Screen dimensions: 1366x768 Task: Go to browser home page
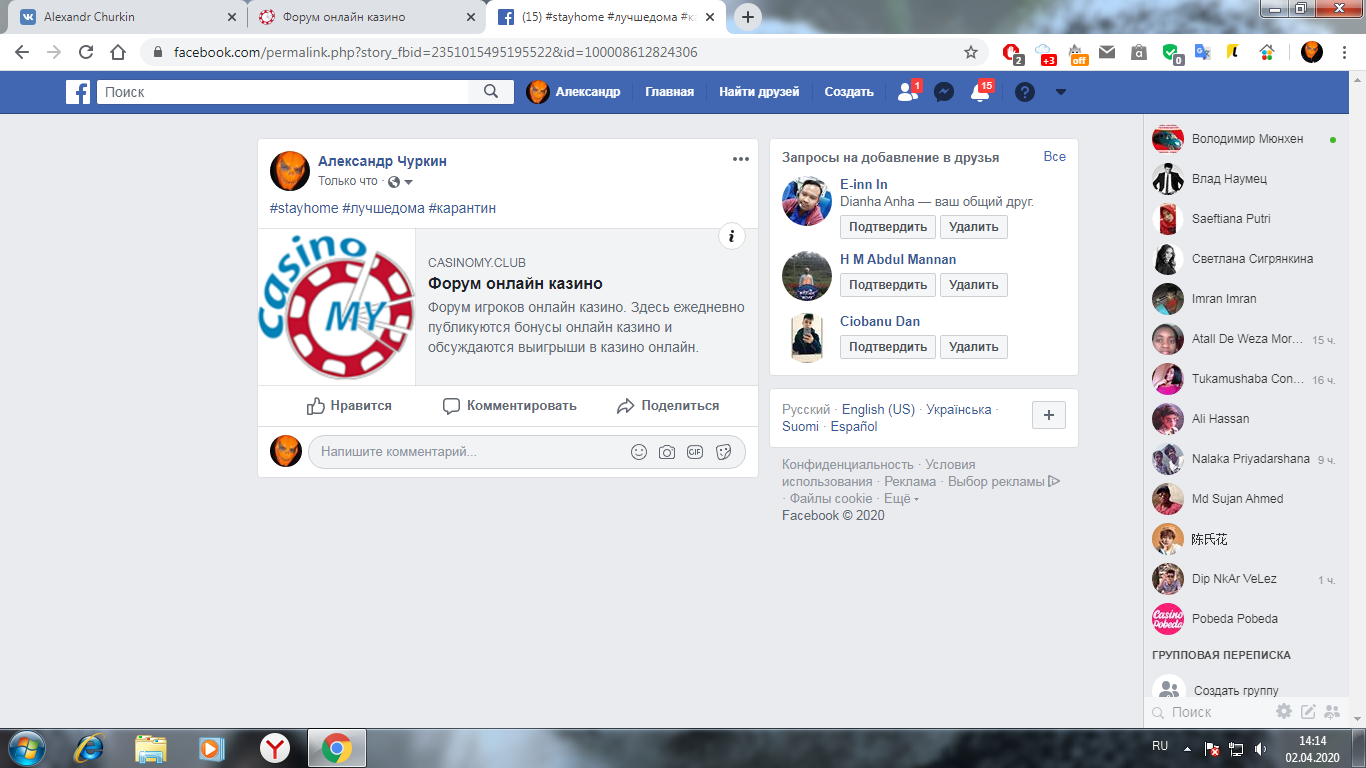pyautogui.click(x=118, y=52)
